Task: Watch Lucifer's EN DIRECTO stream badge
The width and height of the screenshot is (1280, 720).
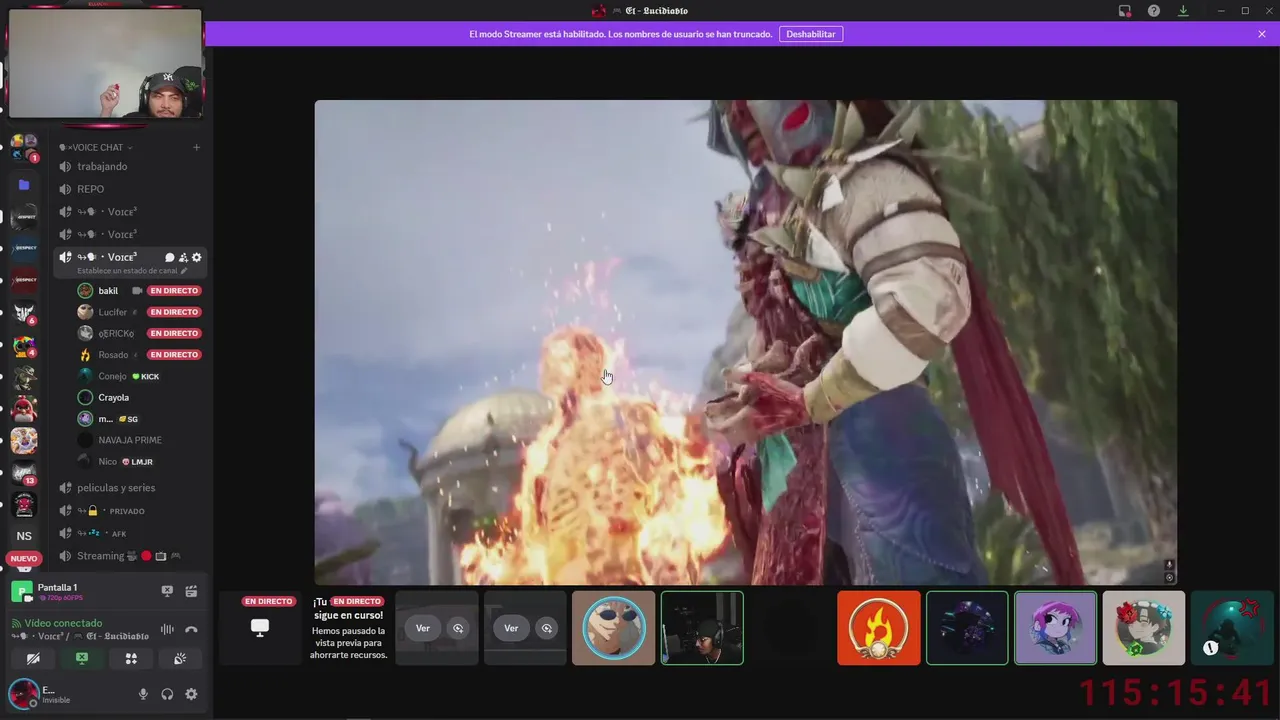Action: [174, 312]
